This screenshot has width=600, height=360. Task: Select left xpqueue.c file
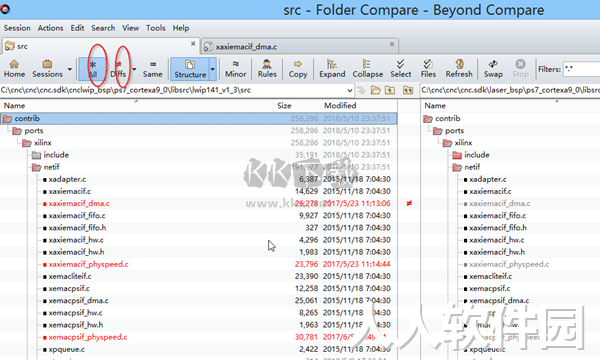67,349
